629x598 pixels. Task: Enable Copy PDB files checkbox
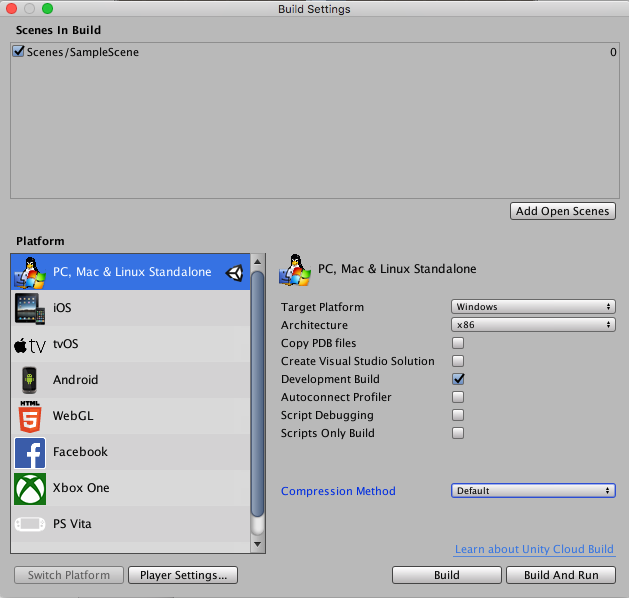point(458,344)
